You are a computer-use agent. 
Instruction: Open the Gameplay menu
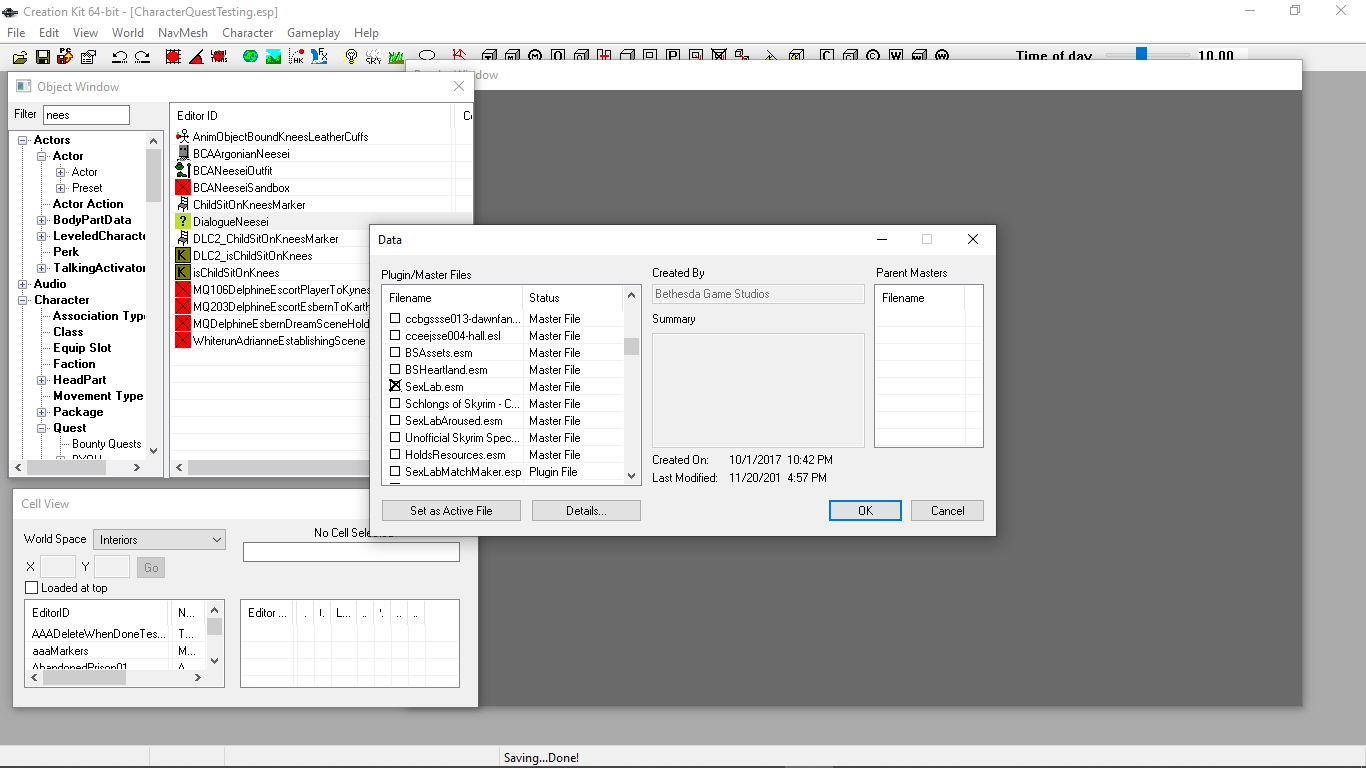pos(313,33)
